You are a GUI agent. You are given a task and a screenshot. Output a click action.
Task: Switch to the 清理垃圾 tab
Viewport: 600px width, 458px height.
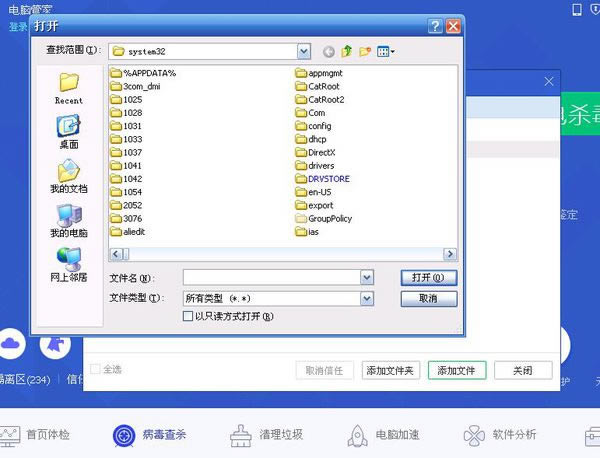point(267,435)
